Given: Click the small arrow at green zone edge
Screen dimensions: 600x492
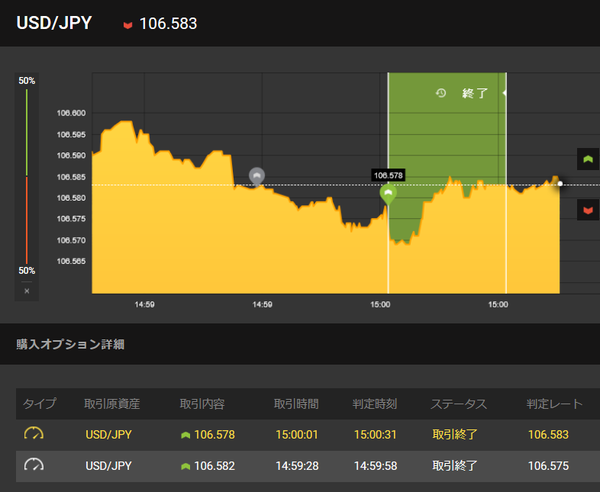Looking at the screenshot, I should [x=504, y=93].
